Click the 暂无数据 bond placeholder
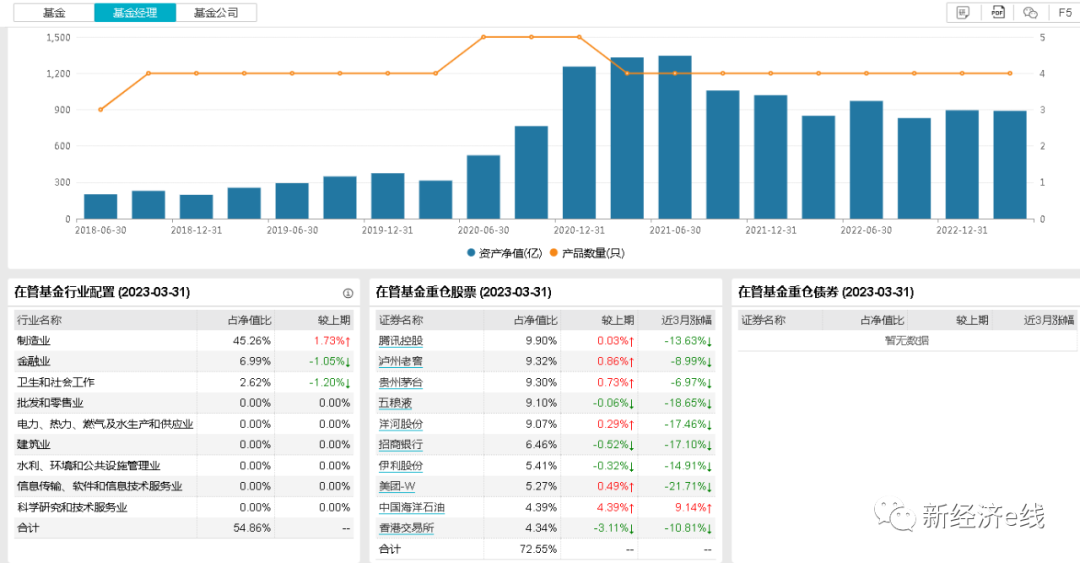Viewport: 1080px width, 563px height. pos(906,340)
